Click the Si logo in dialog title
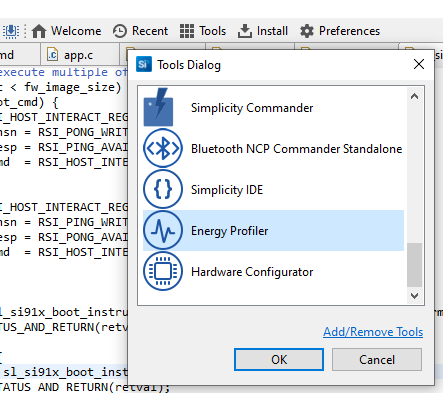 coord(144,64)
